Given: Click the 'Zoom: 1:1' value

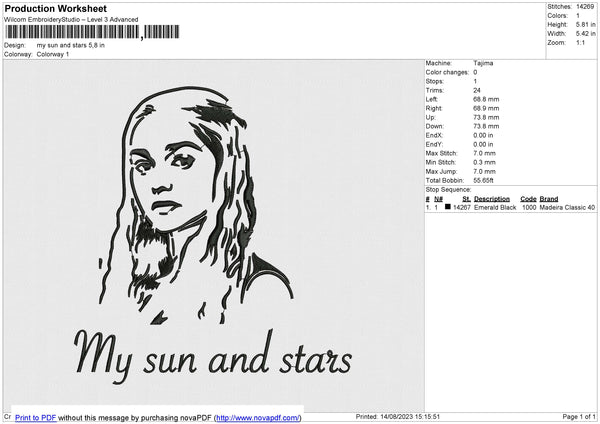Looking at the screenshot, I should coord(580,42).
